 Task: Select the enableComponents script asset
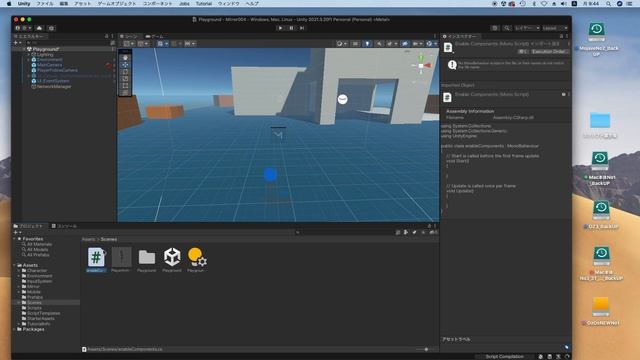tap(96, 260)
